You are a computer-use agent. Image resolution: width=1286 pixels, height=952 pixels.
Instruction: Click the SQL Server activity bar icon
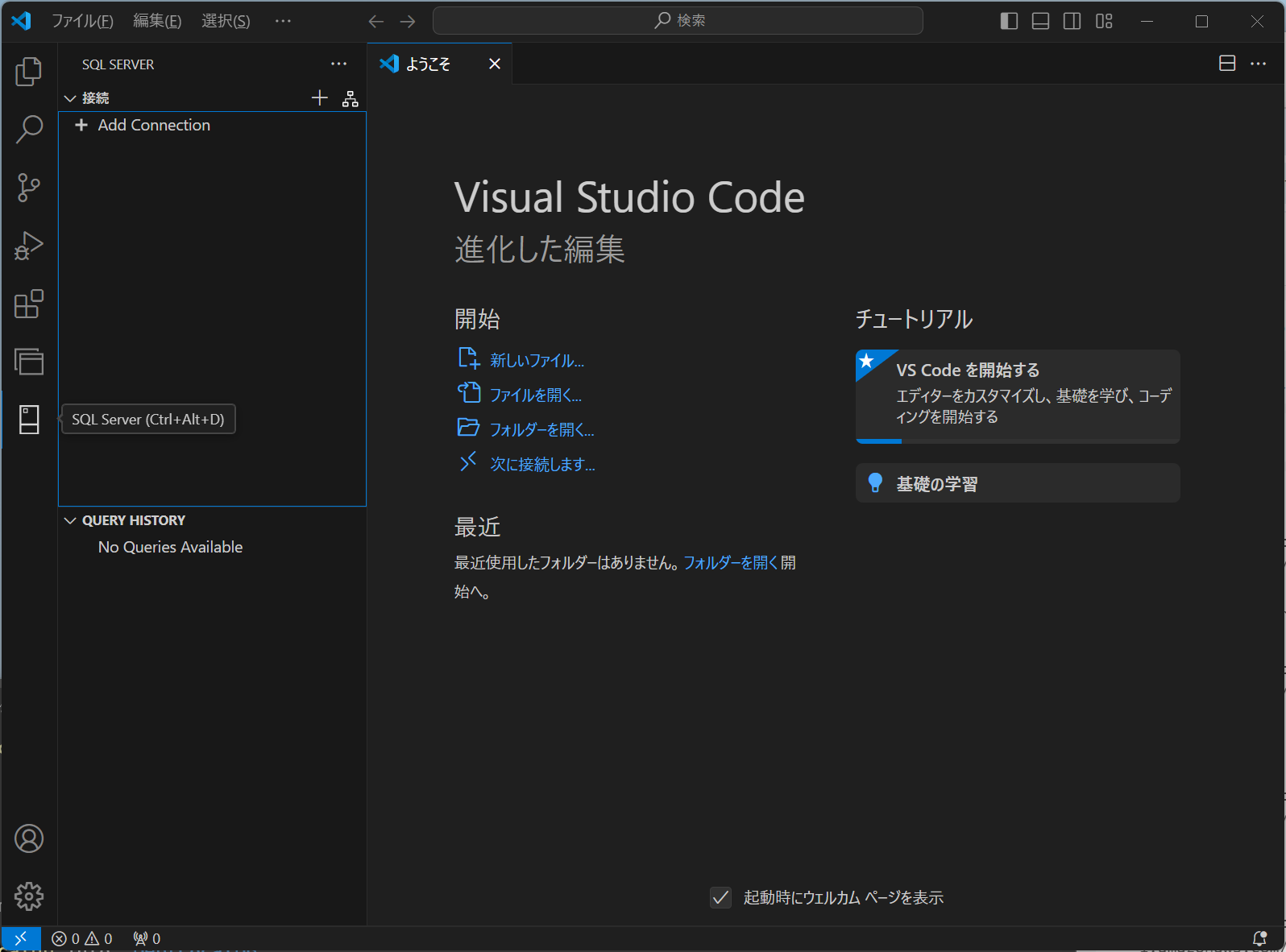click(x=28, y=420)
